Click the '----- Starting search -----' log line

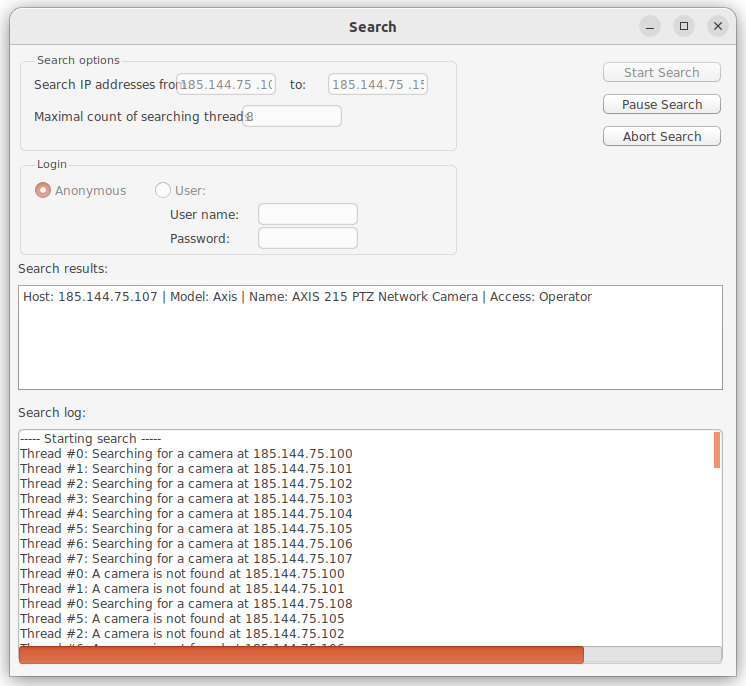coord(91,439)
